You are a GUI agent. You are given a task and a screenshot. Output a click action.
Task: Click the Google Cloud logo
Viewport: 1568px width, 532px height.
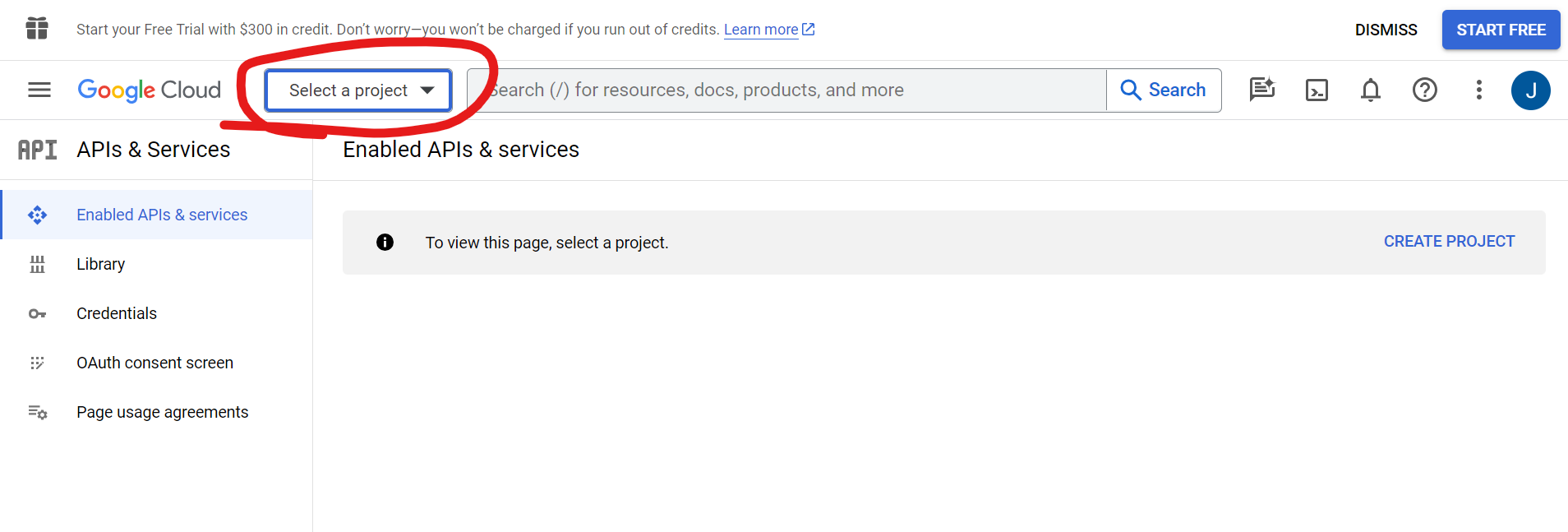[150, 90]
